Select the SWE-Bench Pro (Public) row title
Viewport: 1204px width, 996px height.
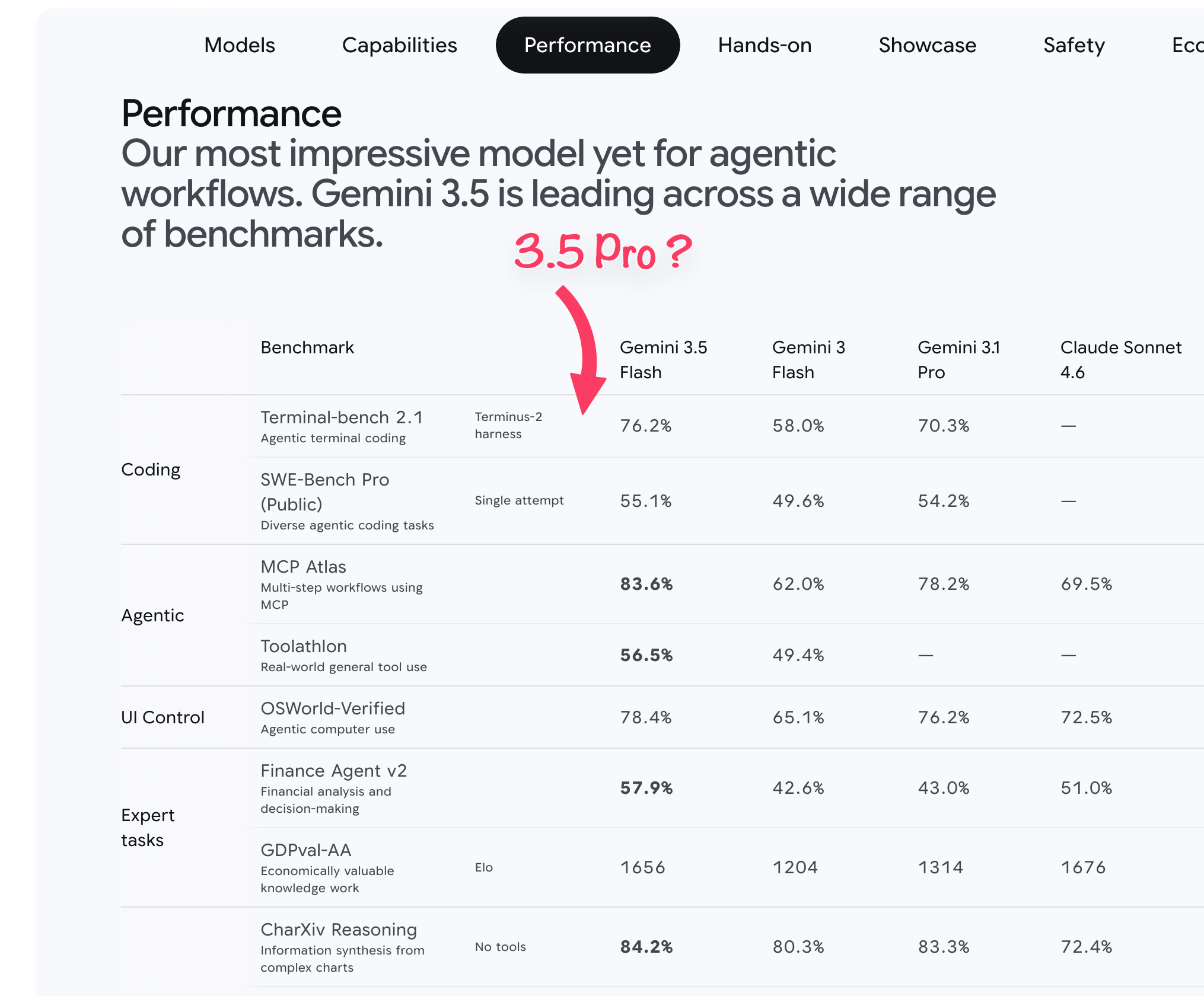325,491
